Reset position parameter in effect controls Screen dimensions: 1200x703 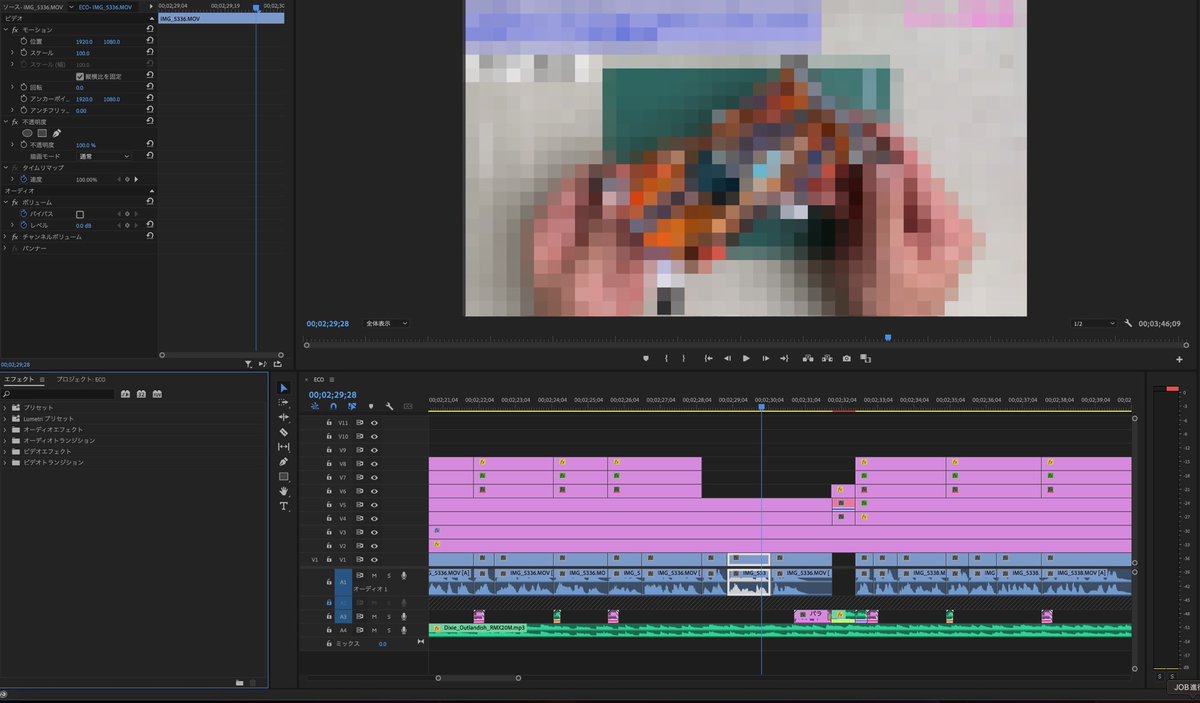(149, 41)
